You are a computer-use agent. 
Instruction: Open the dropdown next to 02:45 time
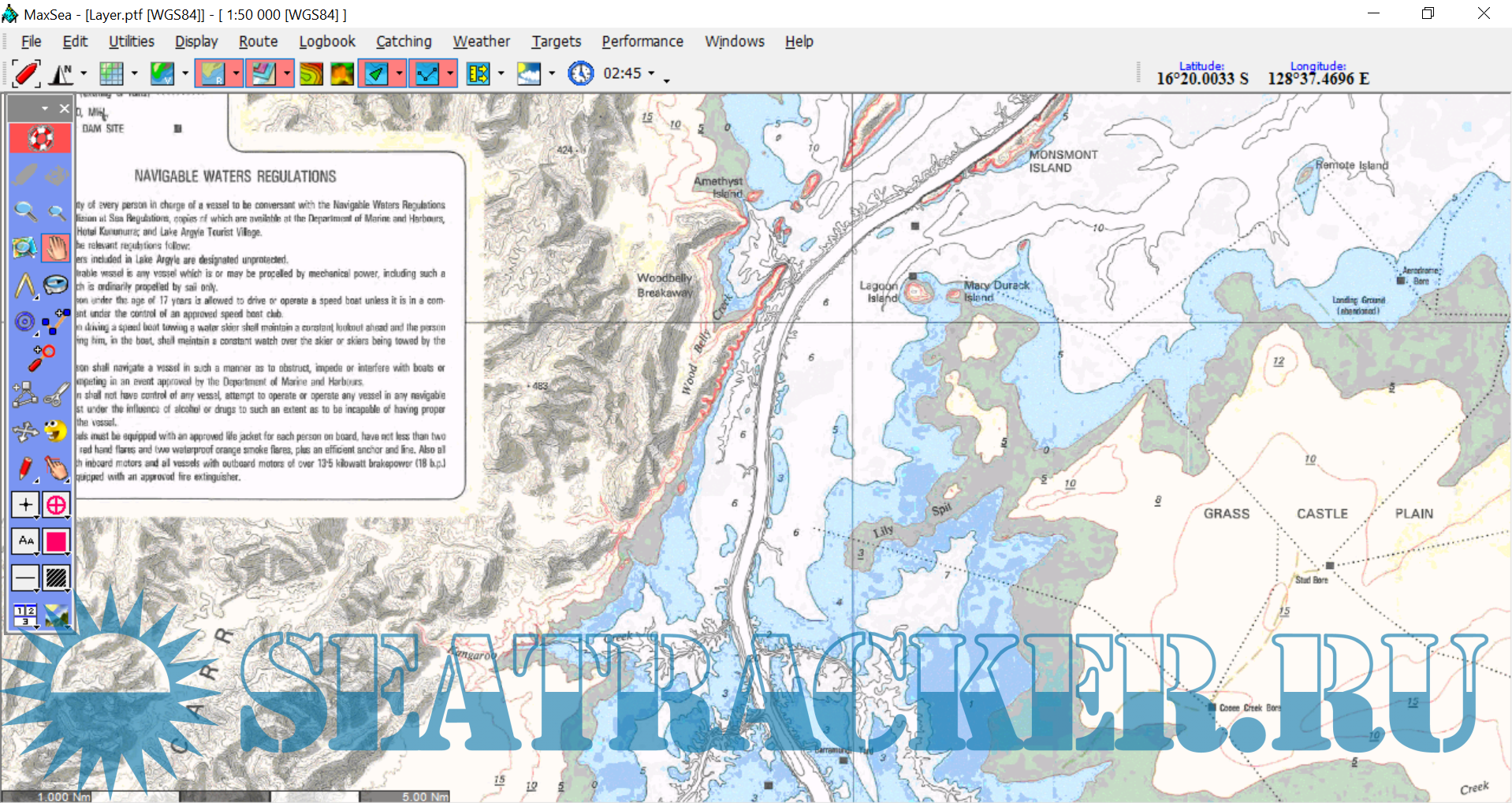point(651,74)
